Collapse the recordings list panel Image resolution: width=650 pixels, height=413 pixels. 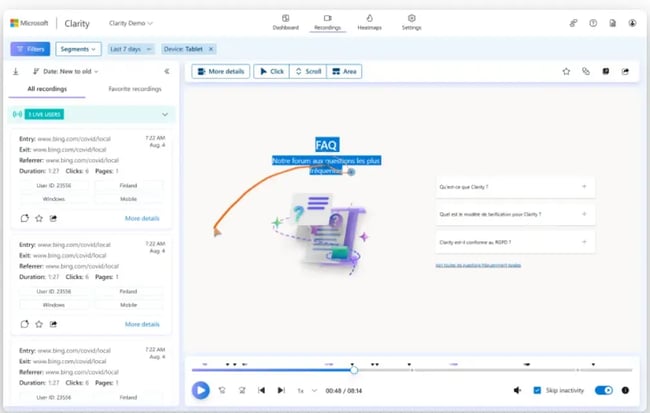click(167, 71)
